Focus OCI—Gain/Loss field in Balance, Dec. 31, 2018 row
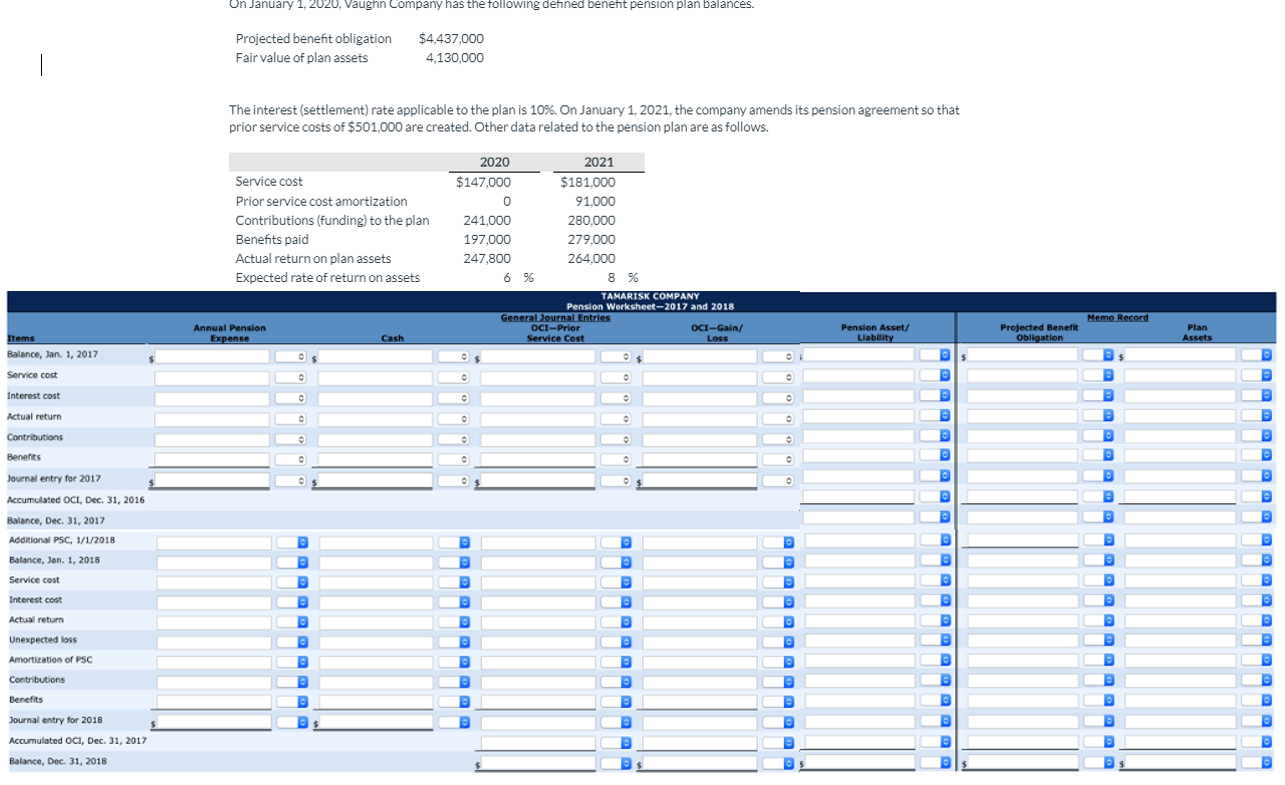1285x785 pixels. coord(700,764)
